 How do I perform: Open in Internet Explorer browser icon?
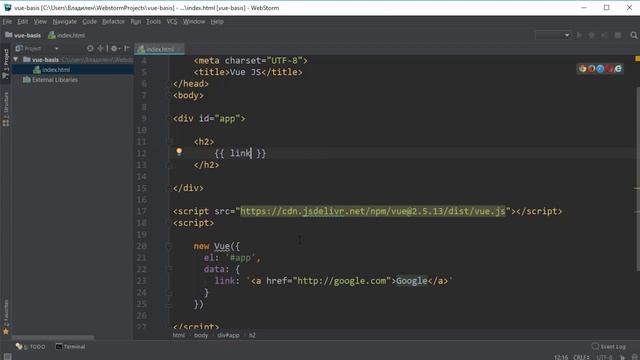tap(618, 69)
